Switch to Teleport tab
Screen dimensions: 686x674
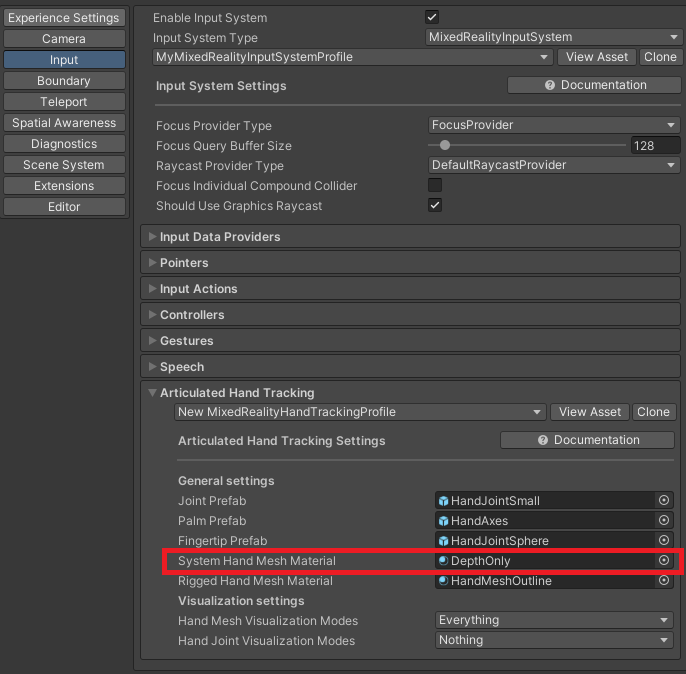[64, 102]
